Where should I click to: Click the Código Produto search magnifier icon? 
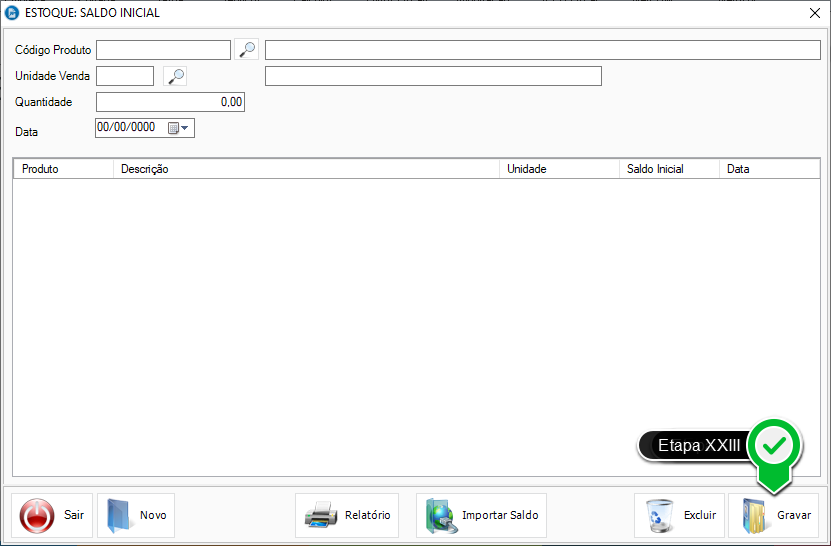[246, 49]
